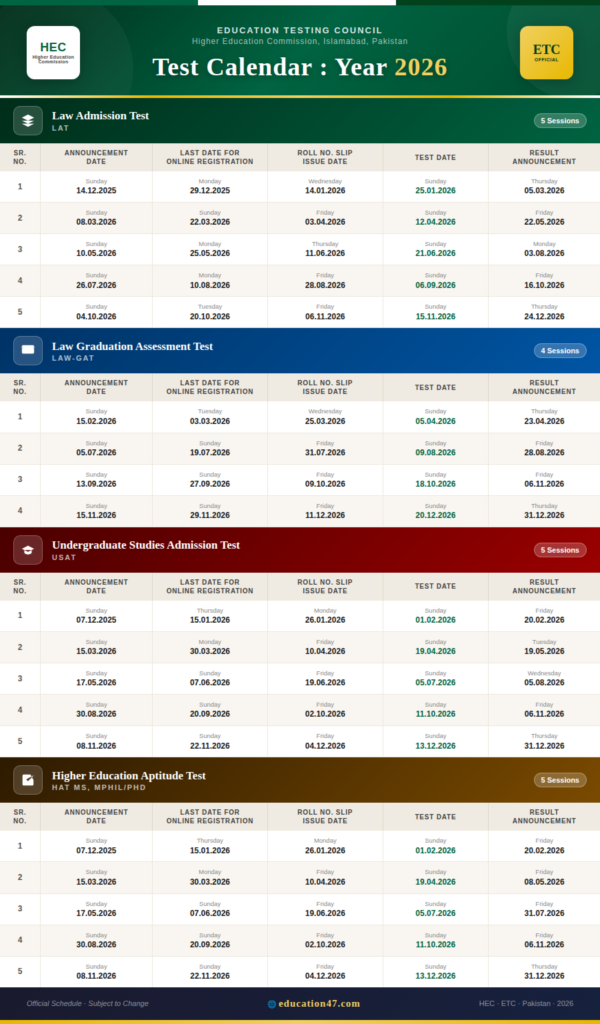The width and height of the screenshot is (600, 1024).
Task: Select the Higher Education Aptitude Test section title
Action: pos(129,775)
